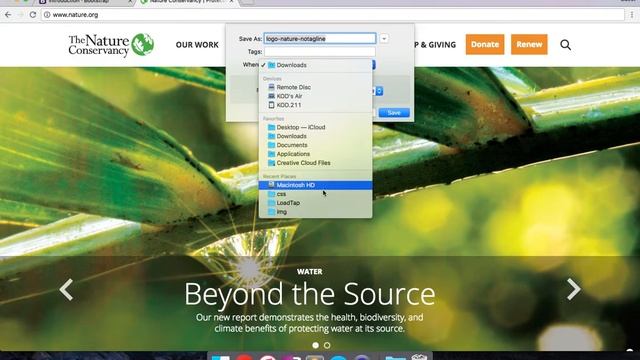
Task: Select the LoadTap recent folder
Action: (x=316, y=203)
